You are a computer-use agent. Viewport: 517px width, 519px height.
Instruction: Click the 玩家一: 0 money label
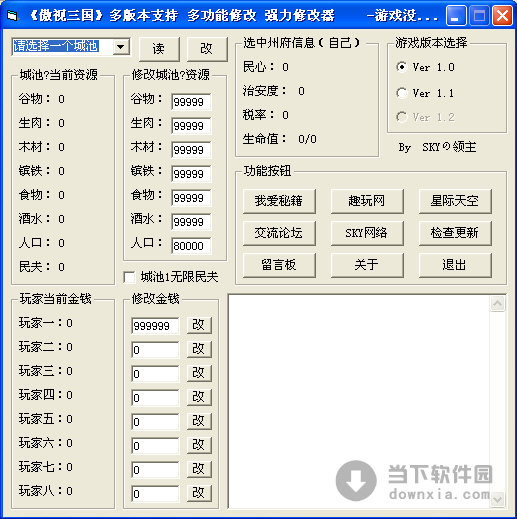[x=46, y=323]
